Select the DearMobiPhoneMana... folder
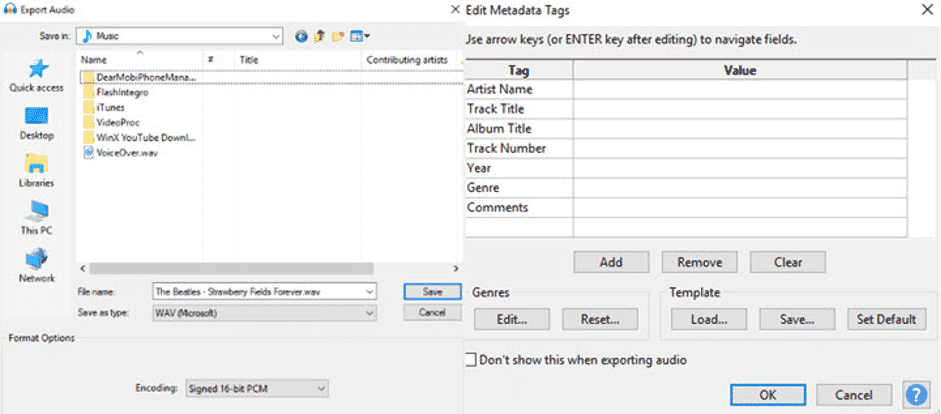The height and width of the screenshot is (414, 941). point(140,77)
